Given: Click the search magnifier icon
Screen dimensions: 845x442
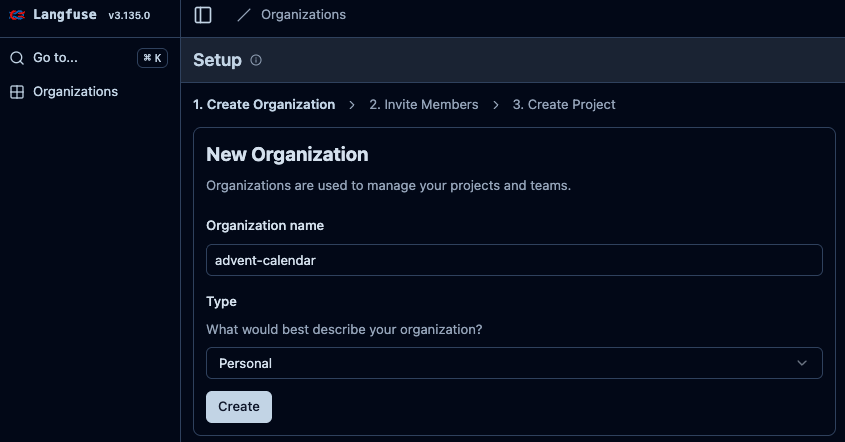Looking at the screenshot, I should coord(17,58).
